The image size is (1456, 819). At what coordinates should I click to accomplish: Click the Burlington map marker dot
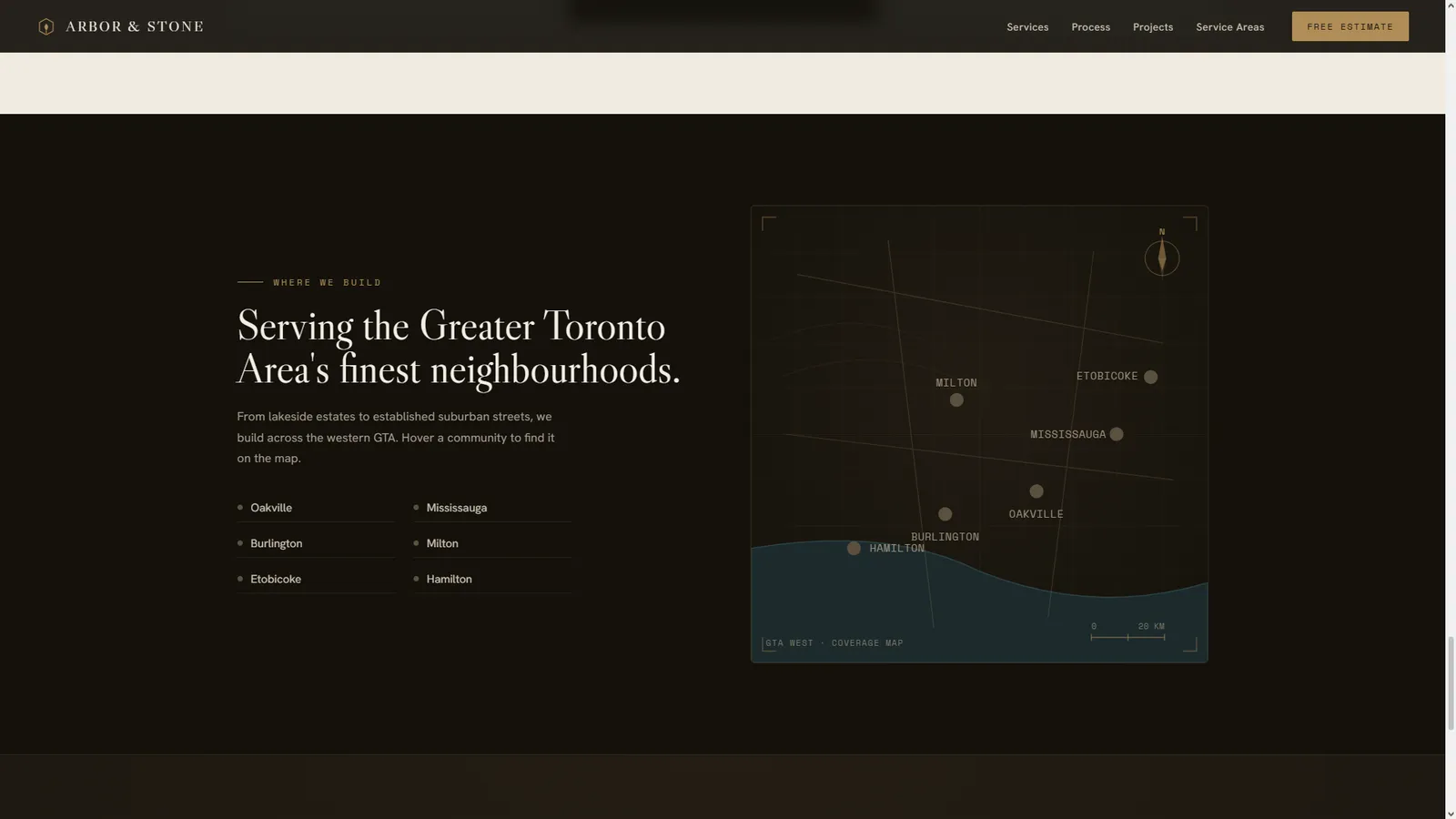click(945, 514)
